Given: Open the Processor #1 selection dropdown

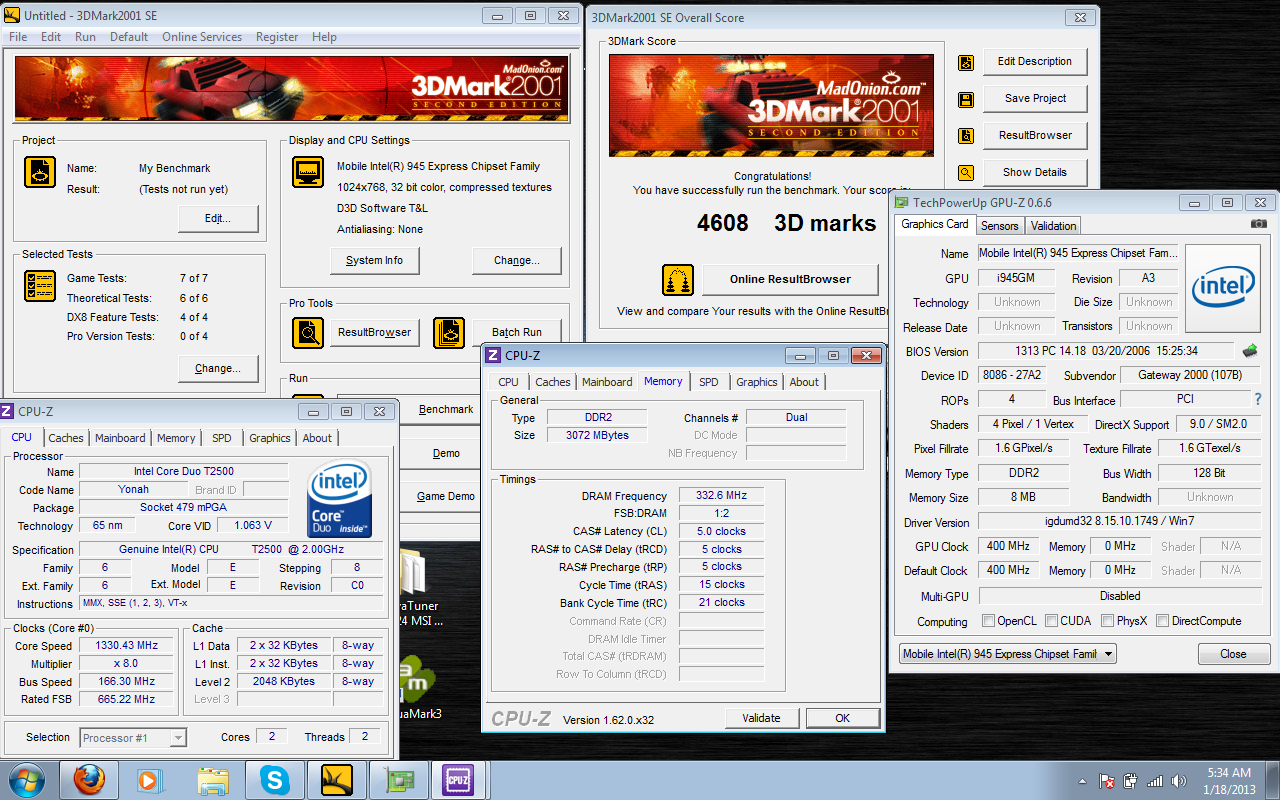Looking at the screenshot, I should (x=133, y=738).
